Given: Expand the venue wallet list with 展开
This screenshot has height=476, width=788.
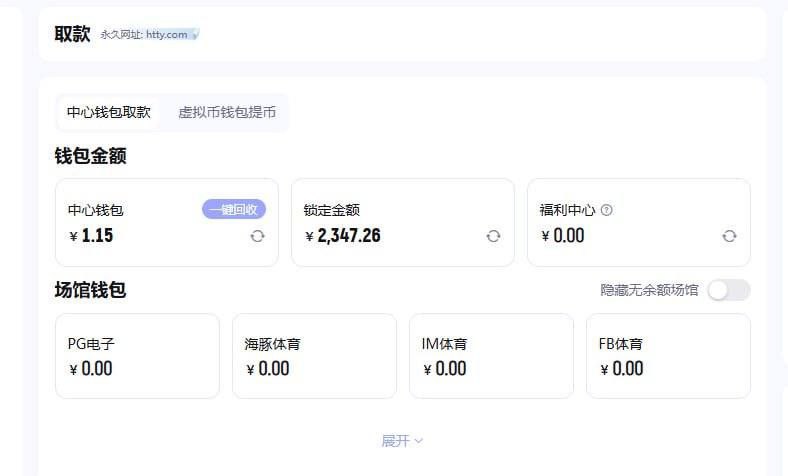Looking at the screenshot, I should click(402, 440).
